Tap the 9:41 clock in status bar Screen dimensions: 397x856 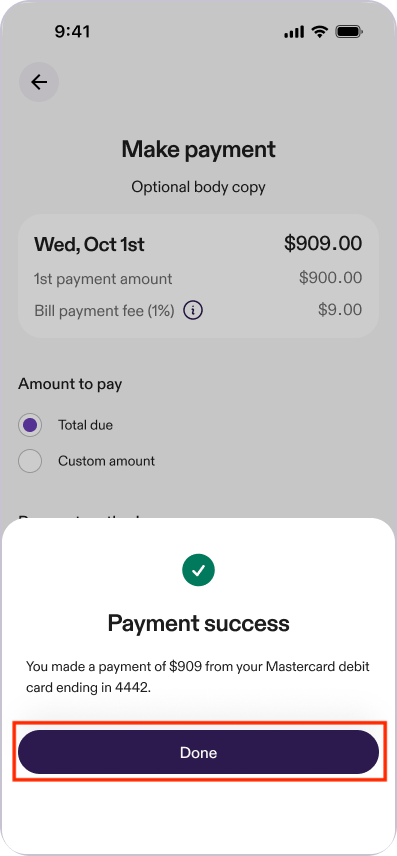pyautogui.click(x=72, y=32)
